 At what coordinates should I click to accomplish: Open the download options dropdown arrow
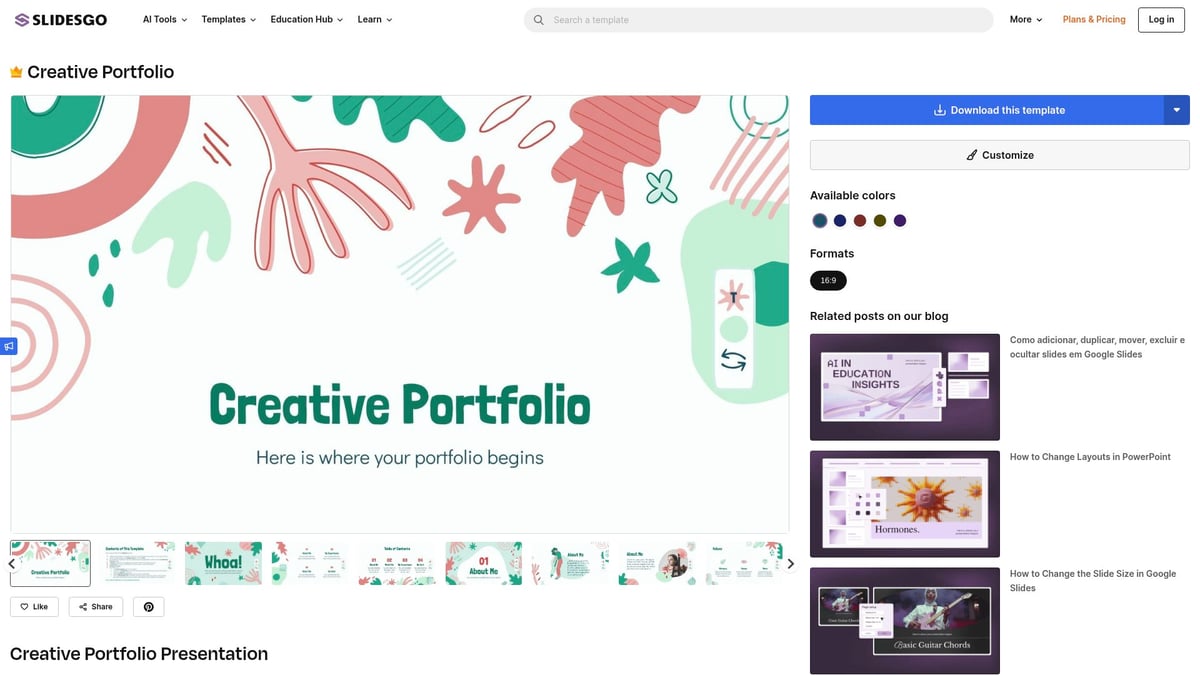tap(1176, 110)
